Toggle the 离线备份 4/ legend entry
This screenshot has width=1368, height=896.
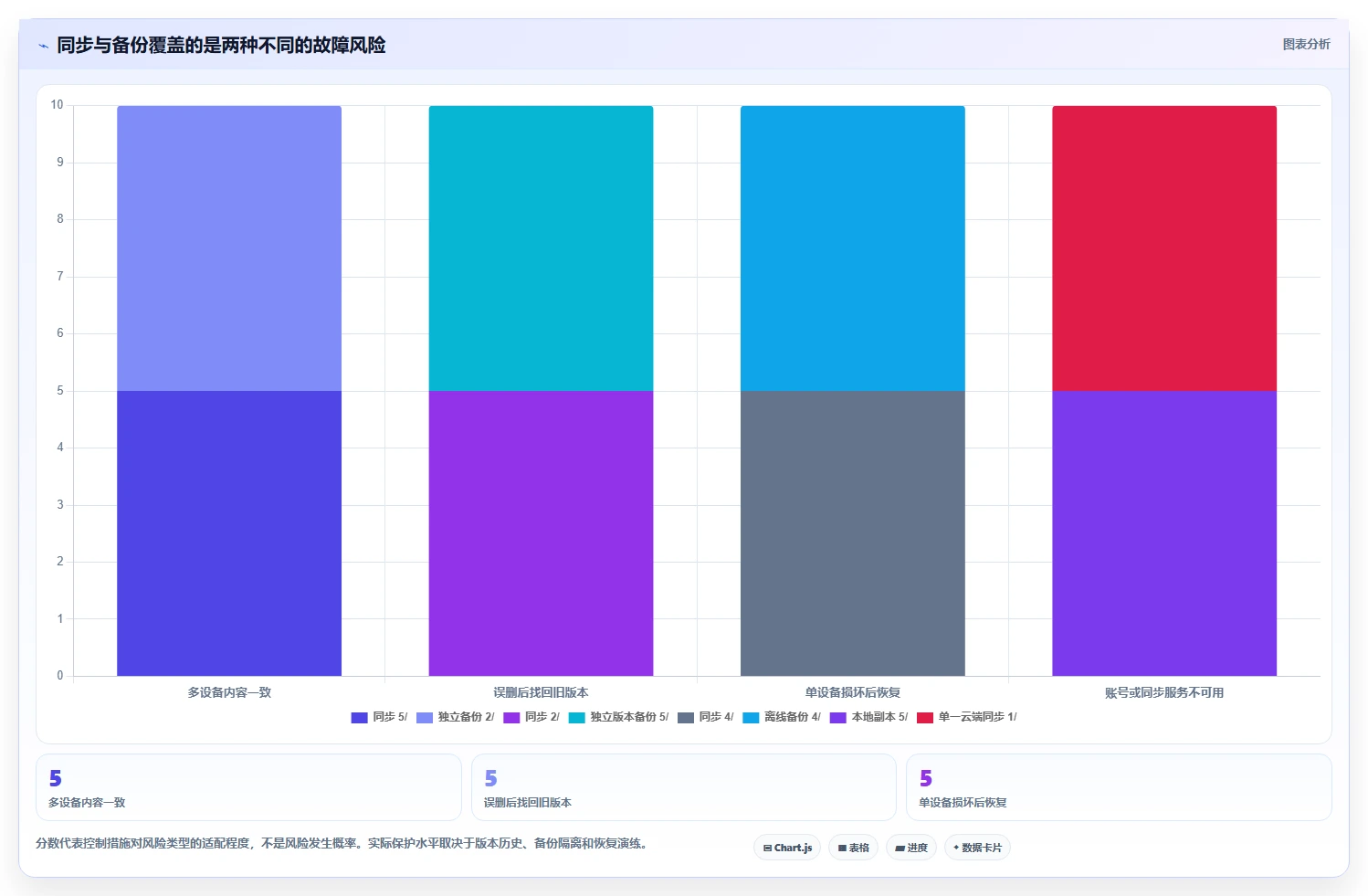click(x=782, y=717)
